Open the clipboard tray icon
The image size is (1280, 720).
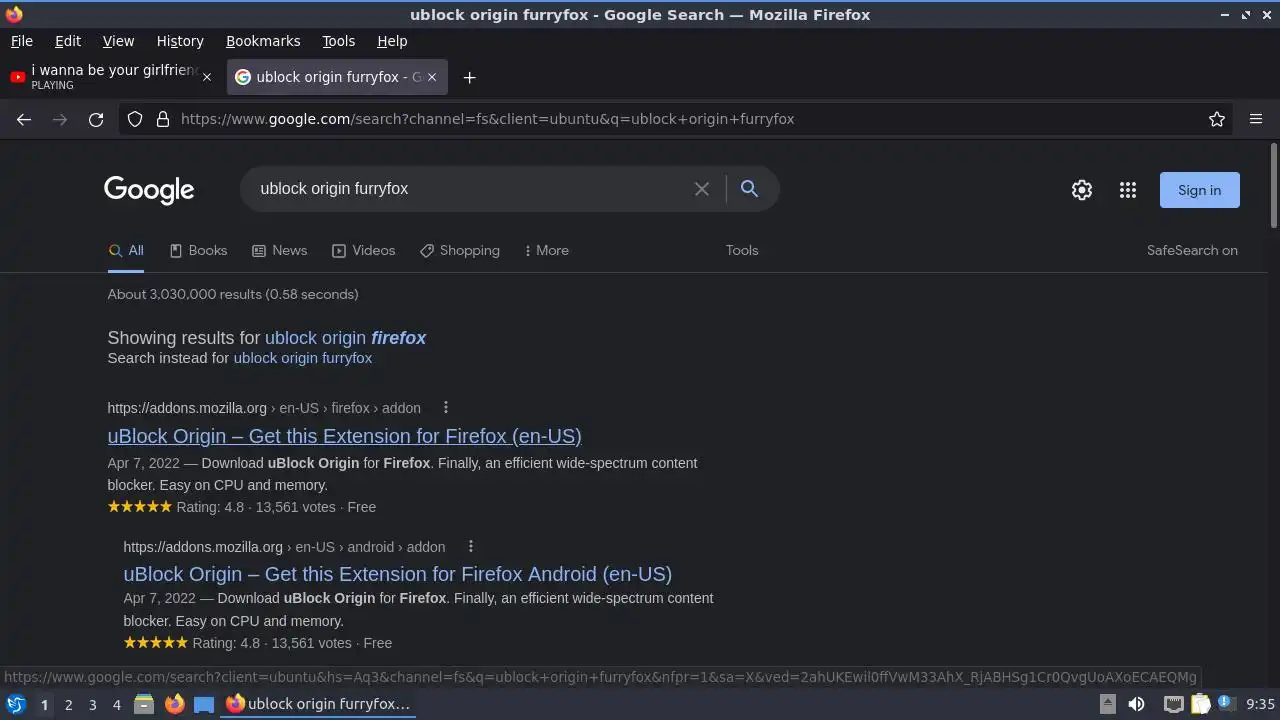[x=1200, y=704]
